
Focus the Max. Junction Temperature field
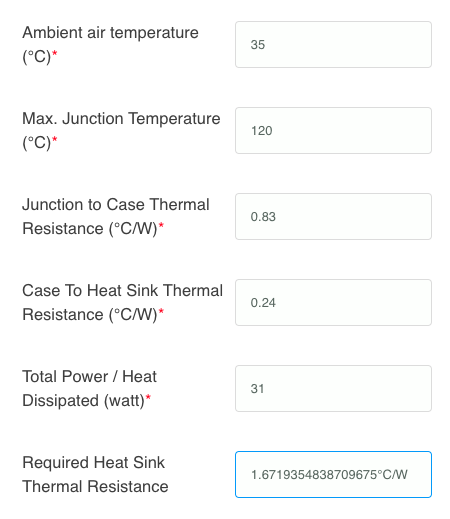[x=333, y=131]
